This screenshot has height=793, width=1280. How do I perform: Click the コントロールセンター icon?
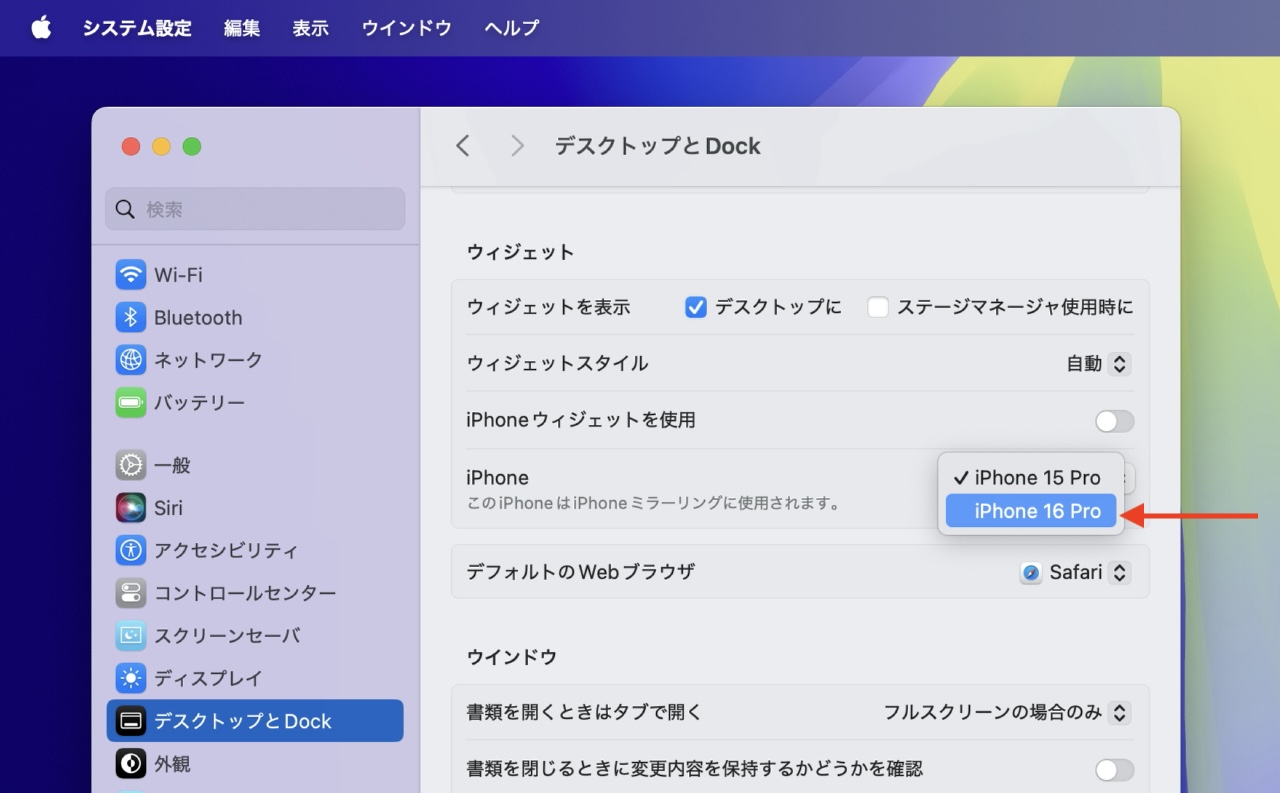(130, 593)
